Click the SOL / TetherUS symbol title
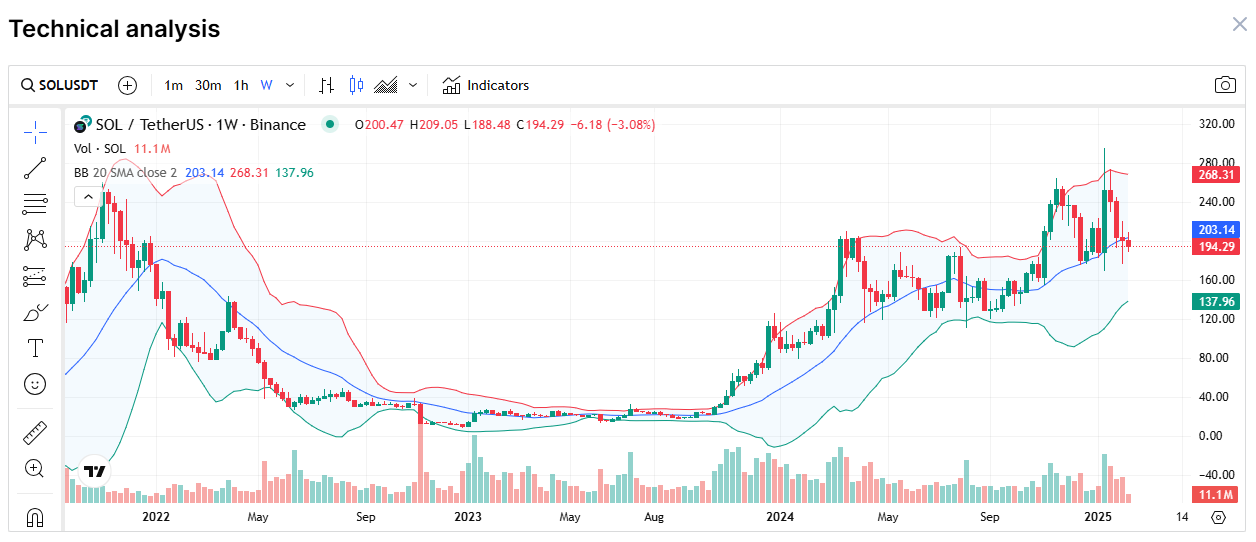 (x=201, y=125)
